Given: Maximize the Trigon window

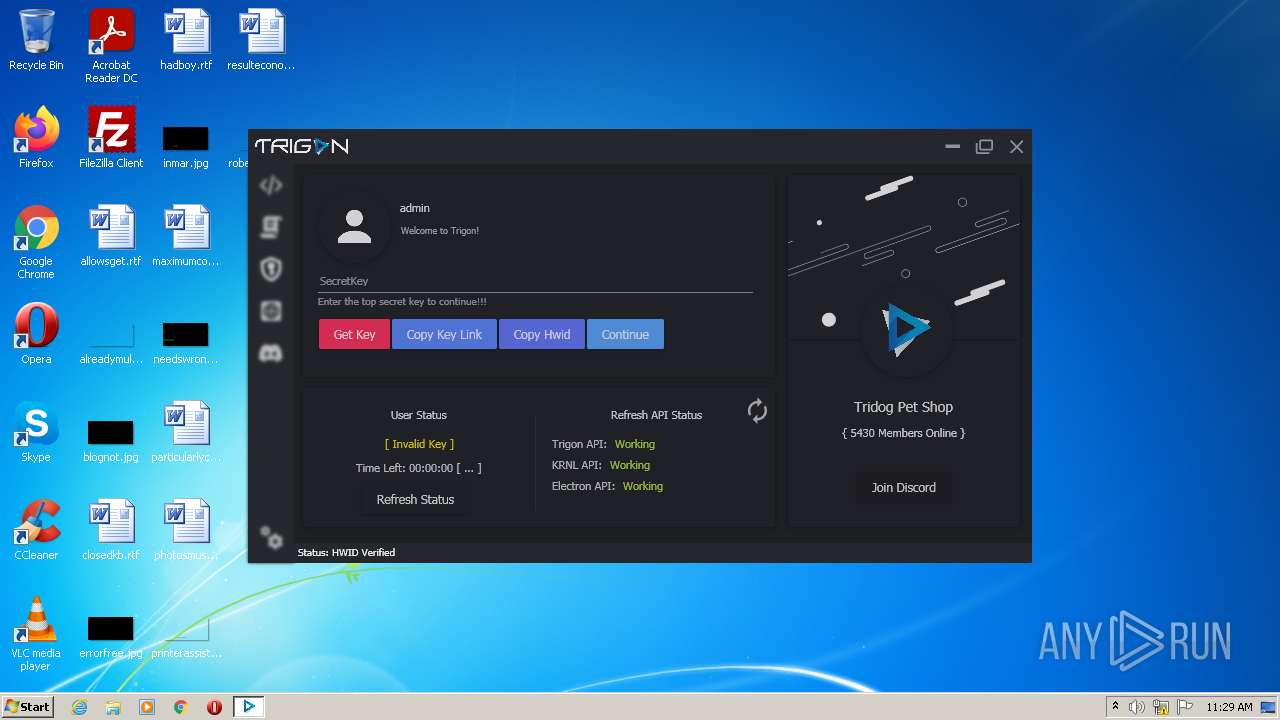Looking at the screenshot, I should pos(985,146).
